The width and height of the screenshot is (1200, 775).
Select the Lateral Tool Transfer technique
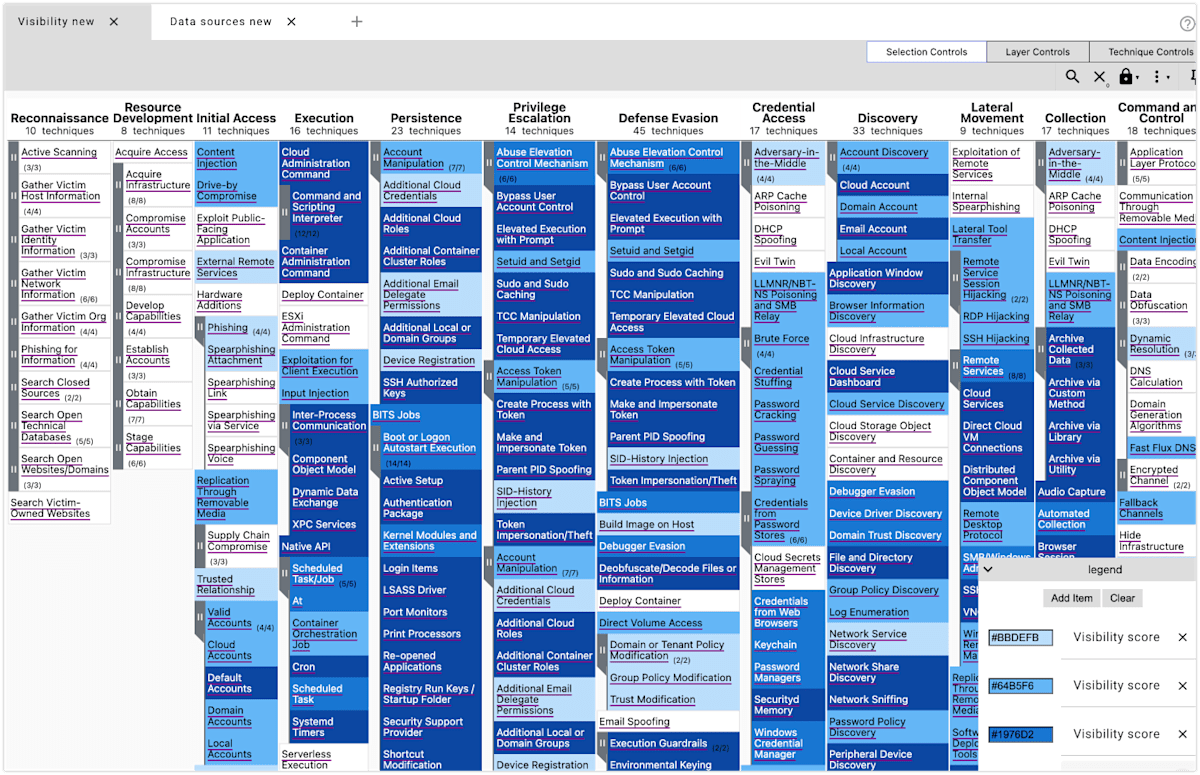coord(992,234)
